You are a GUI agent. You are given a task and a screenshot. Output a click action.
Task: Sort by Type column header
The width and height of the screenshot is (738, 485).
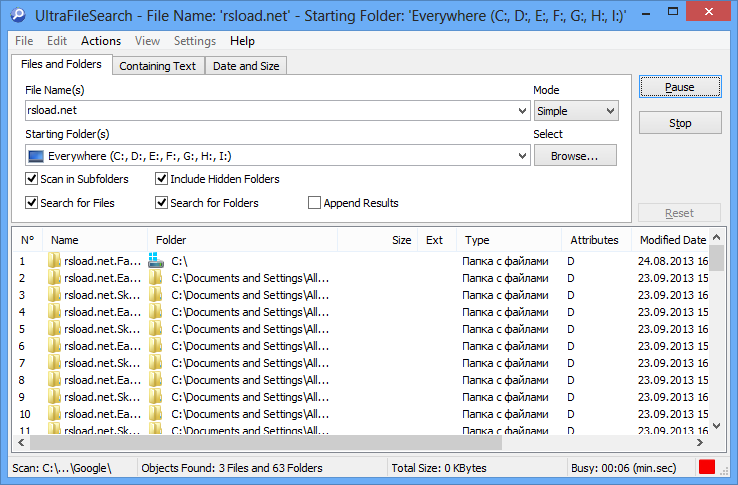coord(509,240)
